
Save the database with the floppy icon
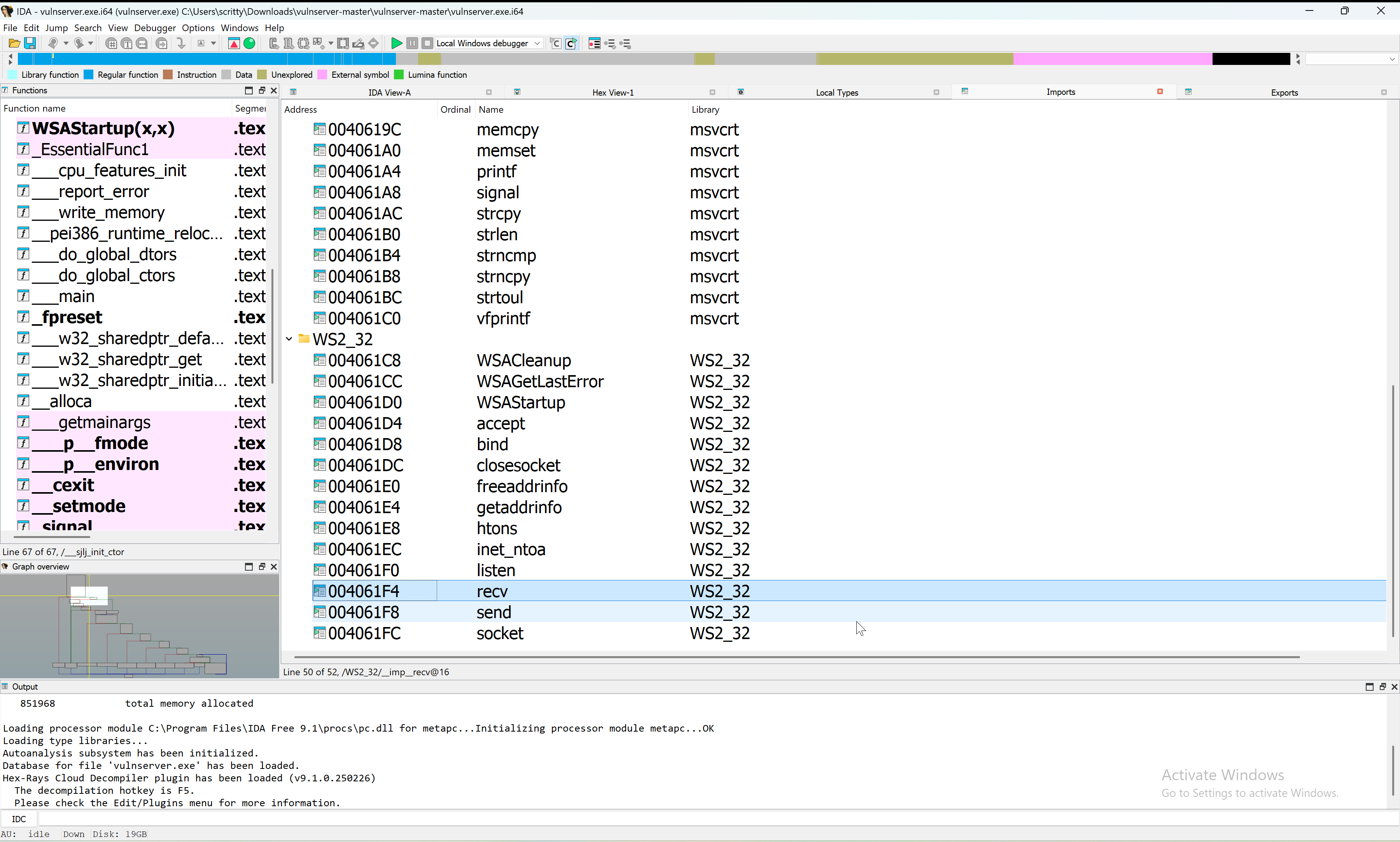(x=30, y=43)
